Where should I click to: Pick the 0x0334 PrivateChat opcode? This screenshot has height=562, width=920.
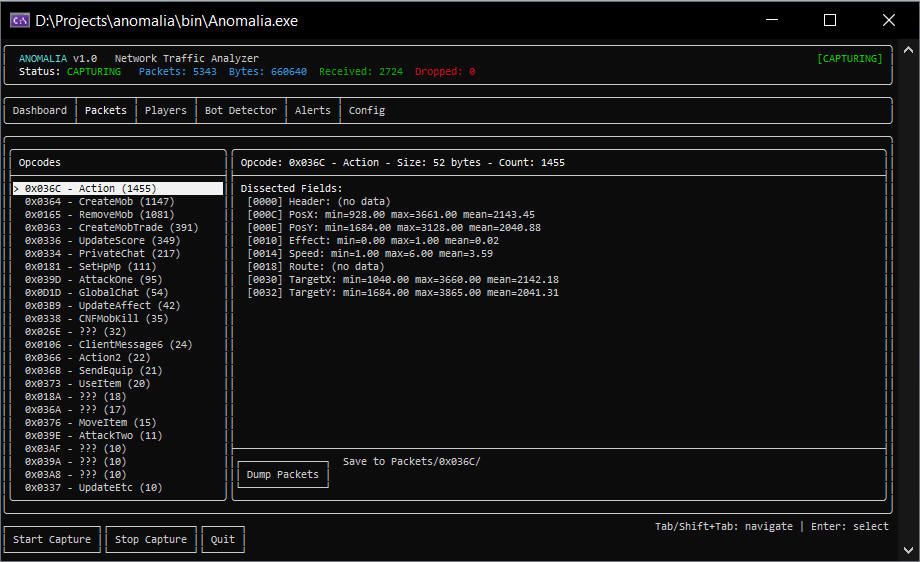tap(88, 253)
